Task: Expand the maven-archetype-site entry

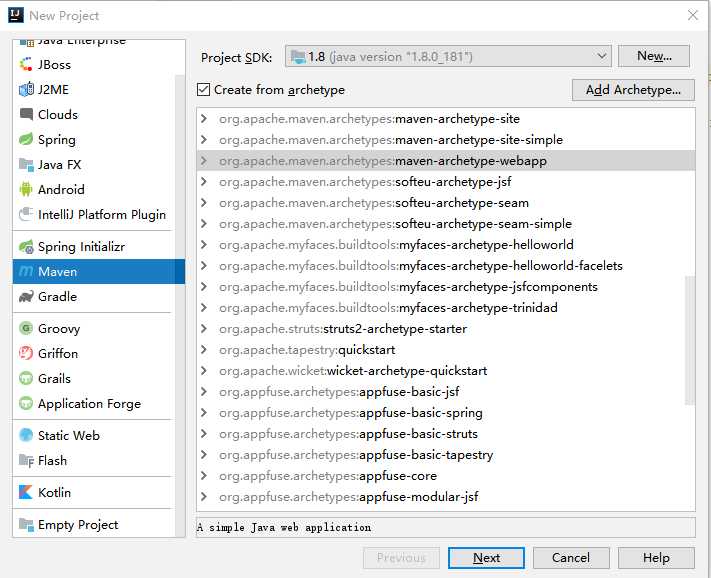Action: [204, 119]
